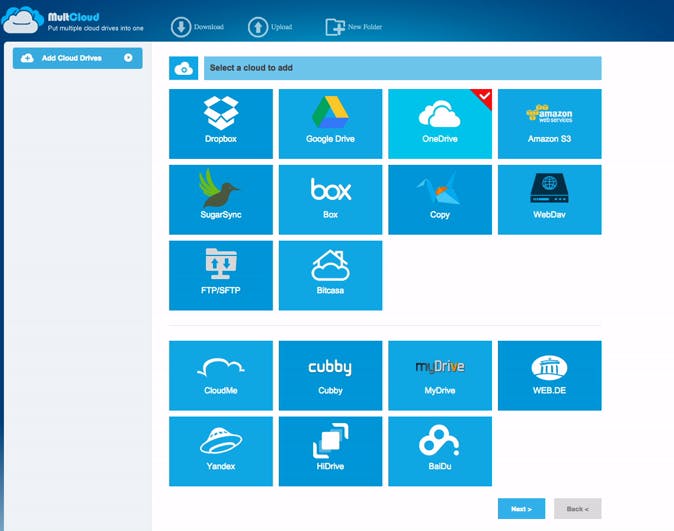The width and height of the screenshot is (674, 531).
Task: Click the MultCloud logo
Action: [x=22, y=20]
